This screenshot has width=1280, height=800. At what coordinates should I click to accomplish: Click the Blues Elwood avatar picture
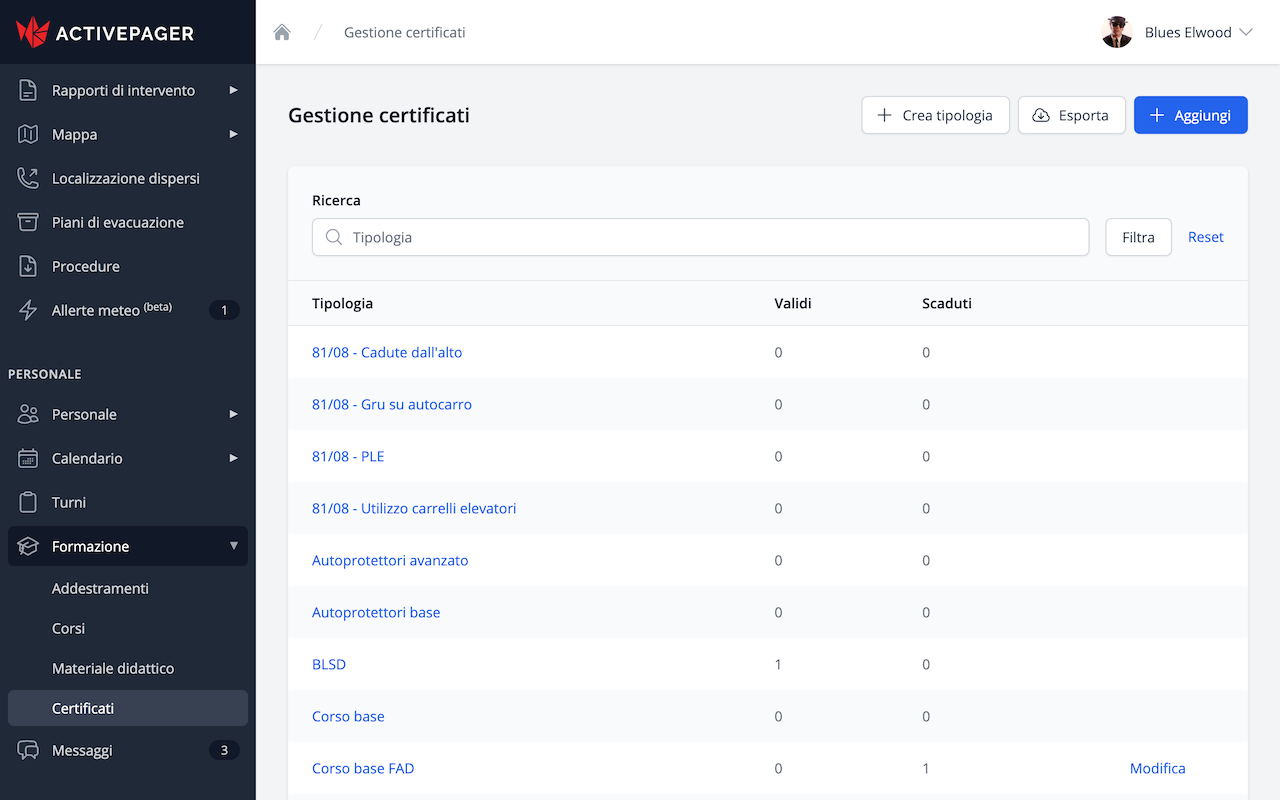(1116, 32)
